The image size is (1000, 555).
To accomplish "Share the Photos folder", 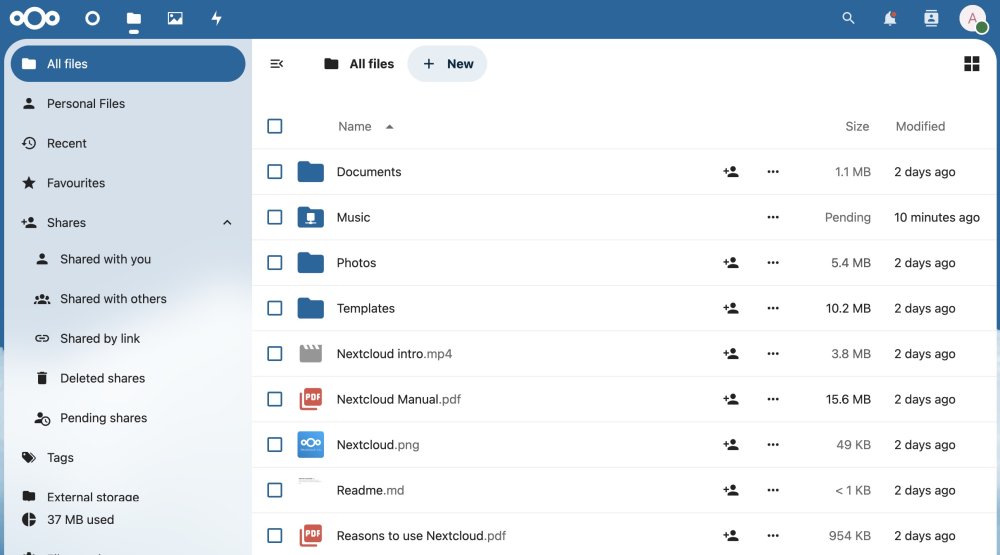I will [x=731, y=263].
